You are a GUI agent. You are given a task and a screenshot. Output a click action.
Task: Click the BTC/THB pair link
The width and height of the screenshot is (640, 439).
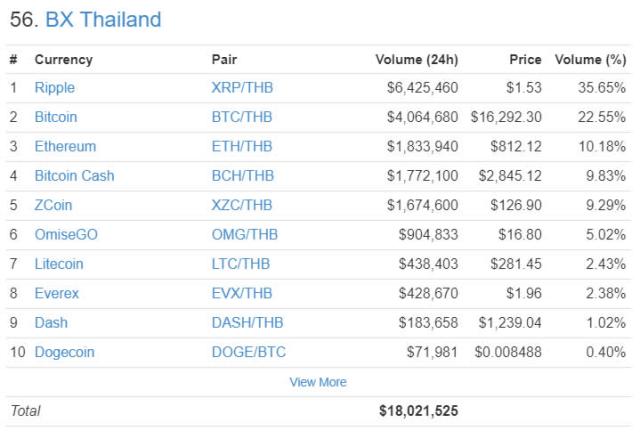(x=242, y=117)
